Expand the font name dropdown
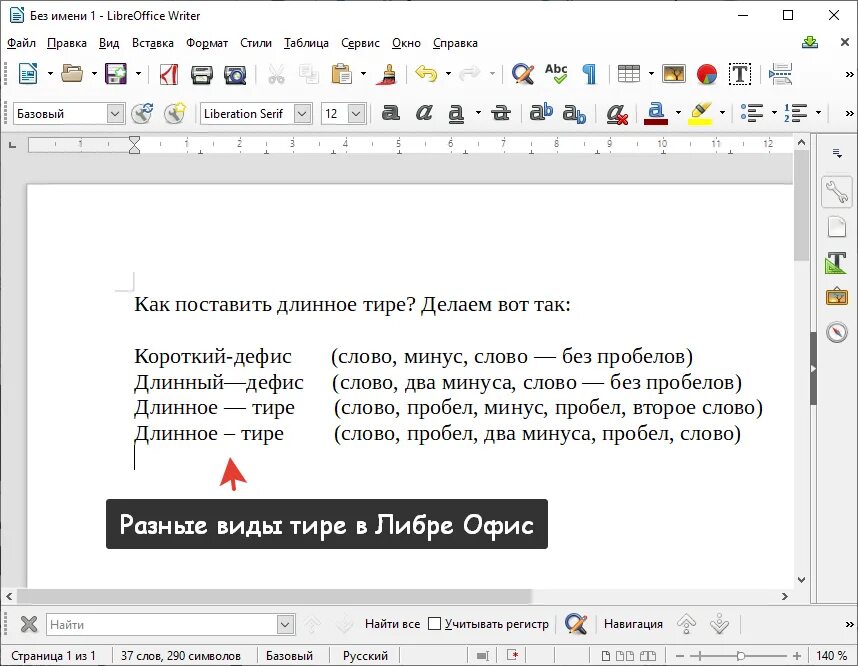This screenshot has height=666, width=858. pos(302,114)
